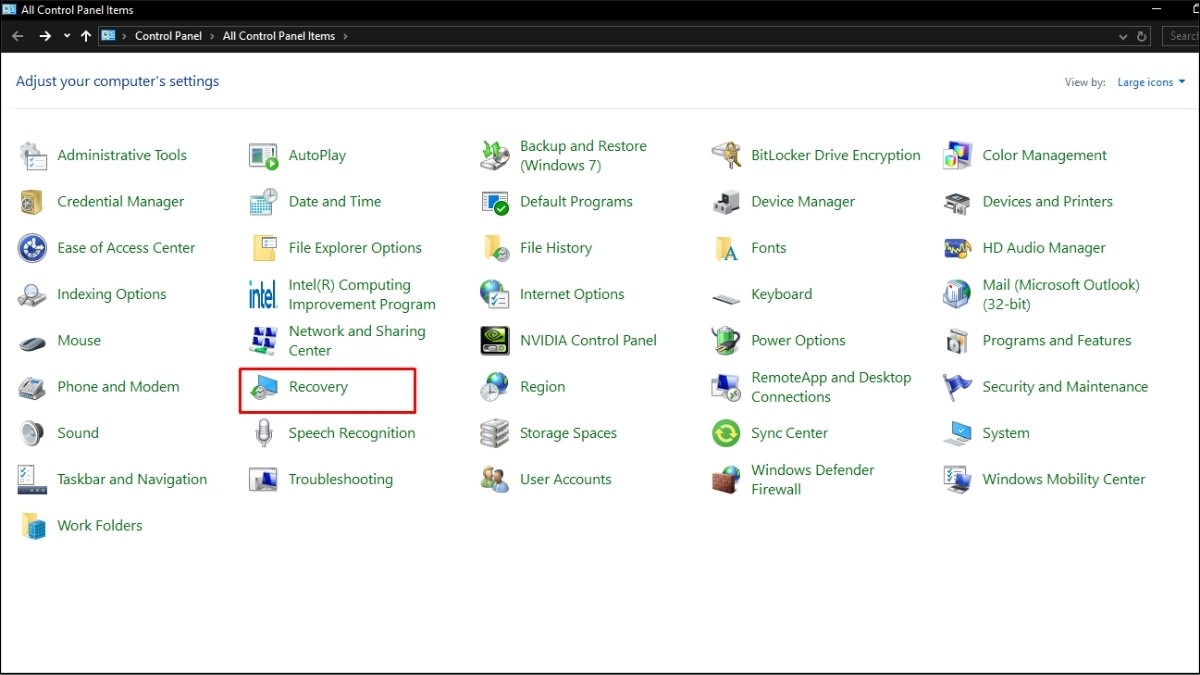Open the Device Manager icon
Screen dimensions: 1200x675
coord(726,202)
